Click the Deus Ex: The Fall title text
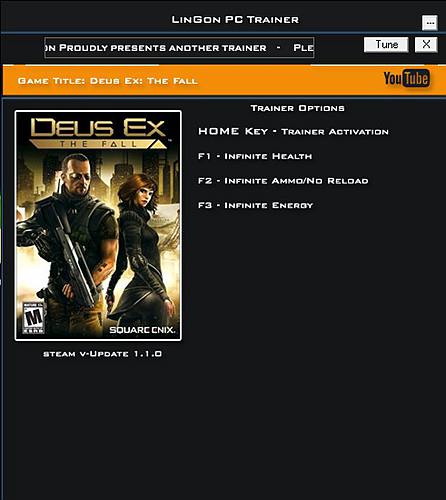446x500 pixels. point(144,81)
